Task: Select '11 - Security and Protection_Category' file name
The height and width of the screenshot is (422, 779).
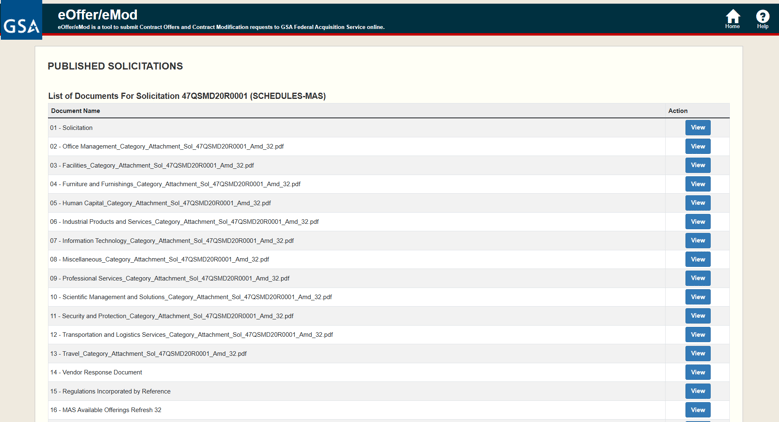Action: pyautogui.click(x=171, y=316)
